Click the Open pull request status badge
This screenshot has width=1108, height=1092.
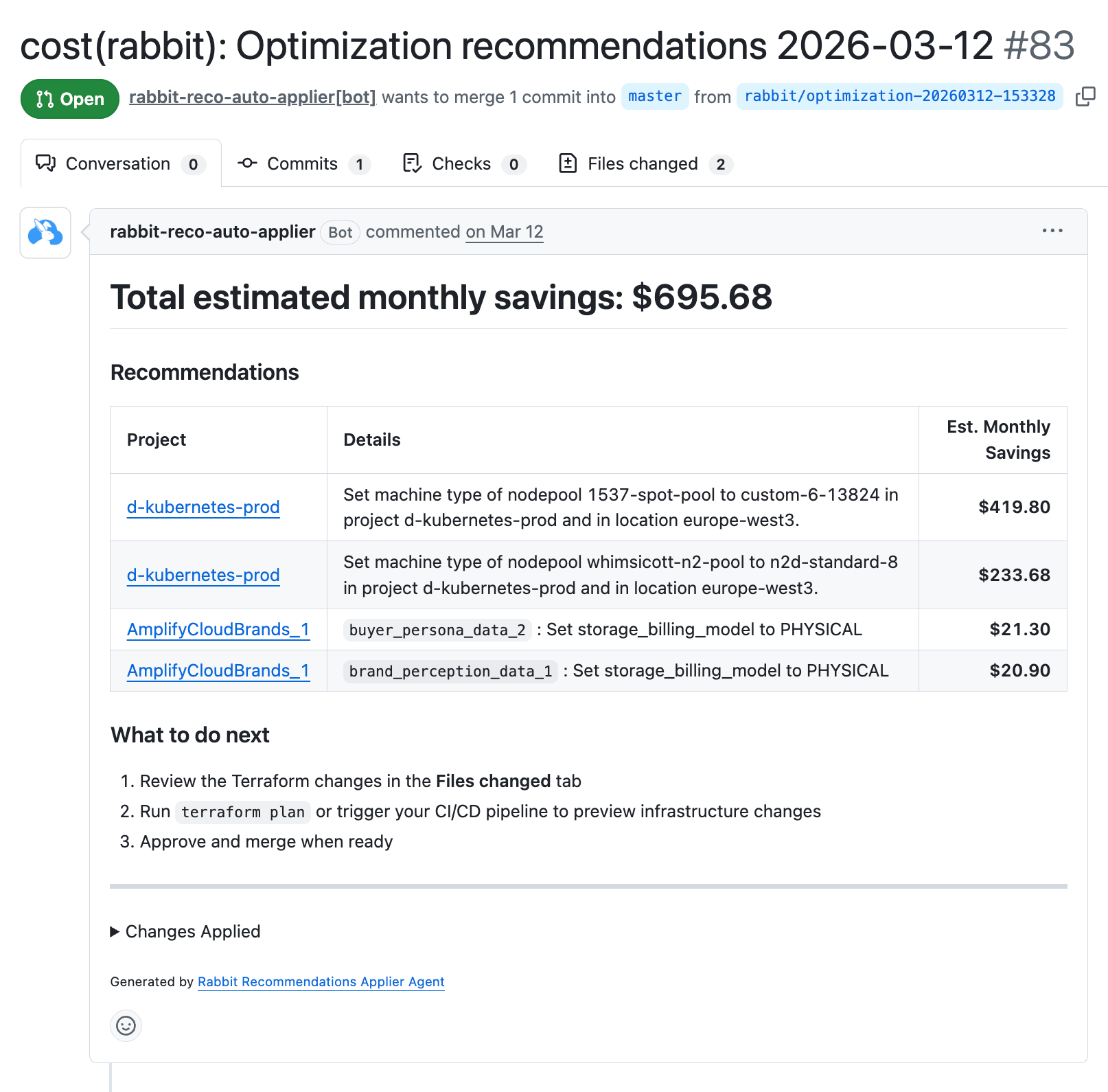[x=70, y=99]
